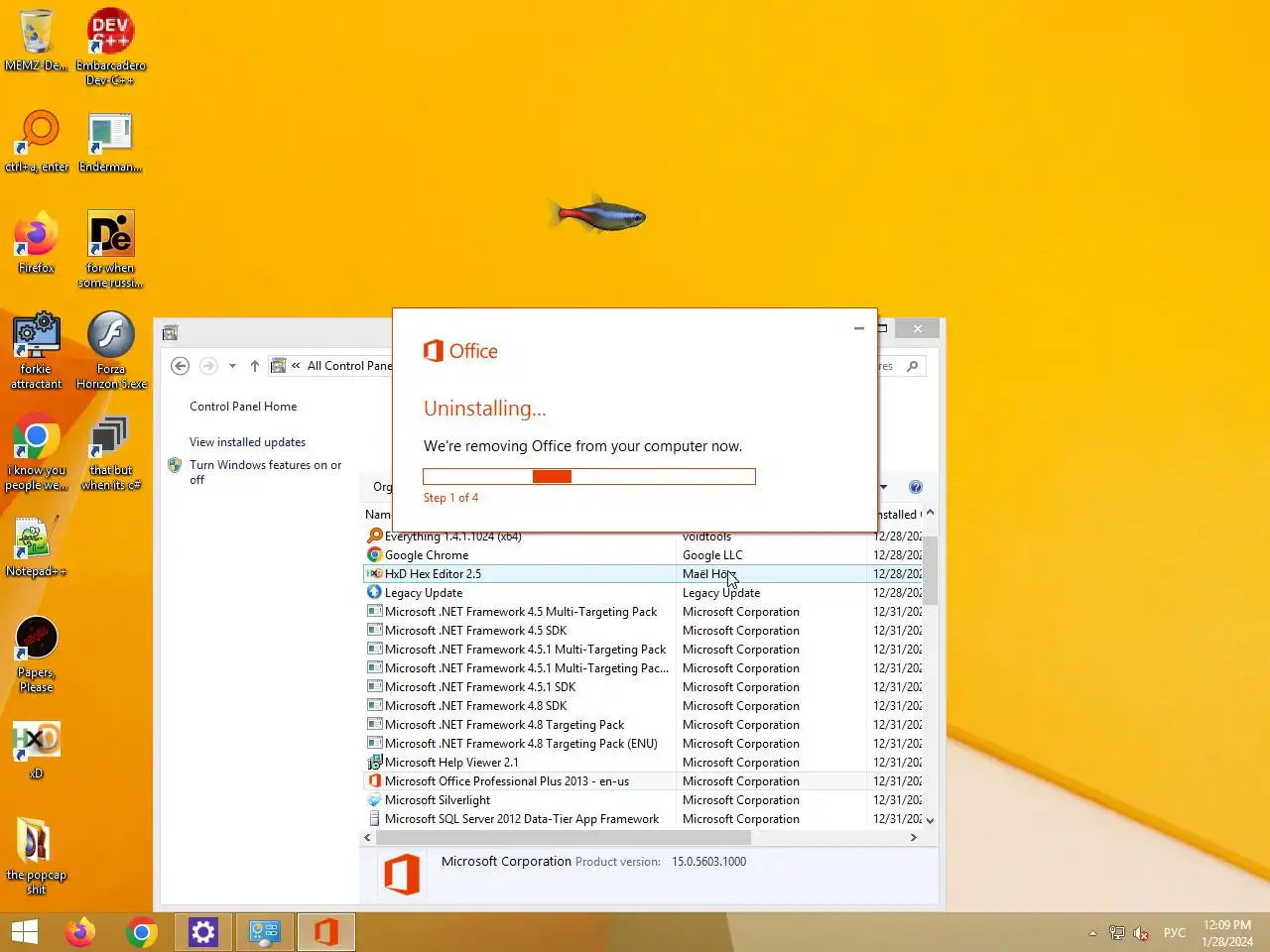The width and height of the screenshot is (1270, 952).
Task: Switch to Control Panel taskbar item
Action: [x=265, y=932]
